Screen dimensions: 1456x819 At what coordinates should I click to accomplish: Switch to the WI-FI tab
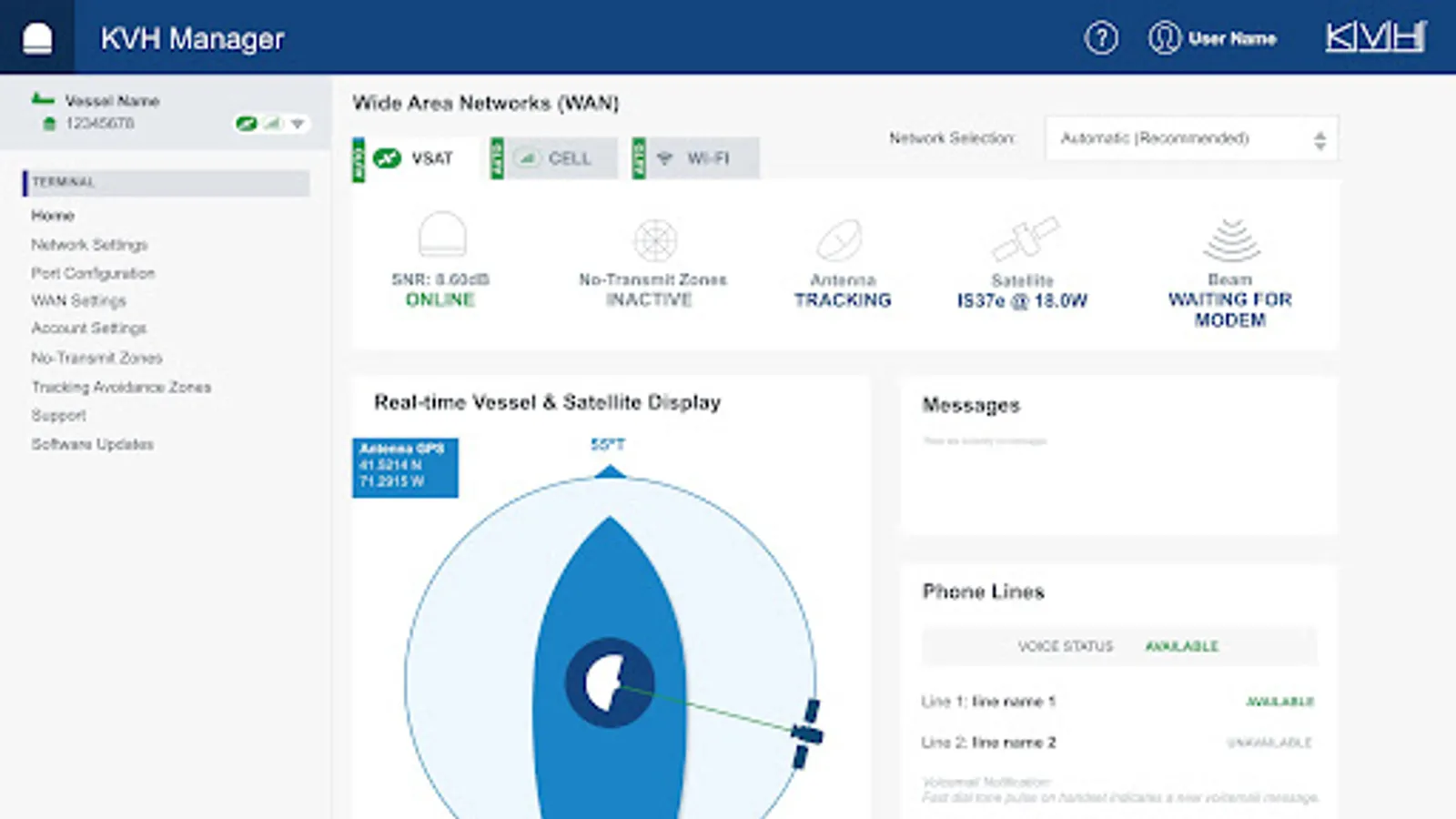tap(695, 158)
